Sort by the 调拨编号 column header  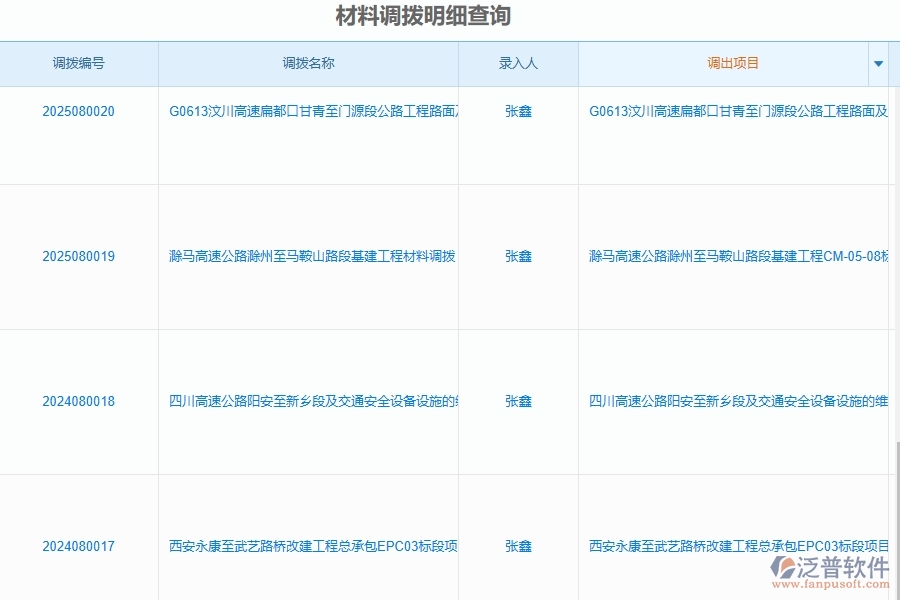point(79,62)
